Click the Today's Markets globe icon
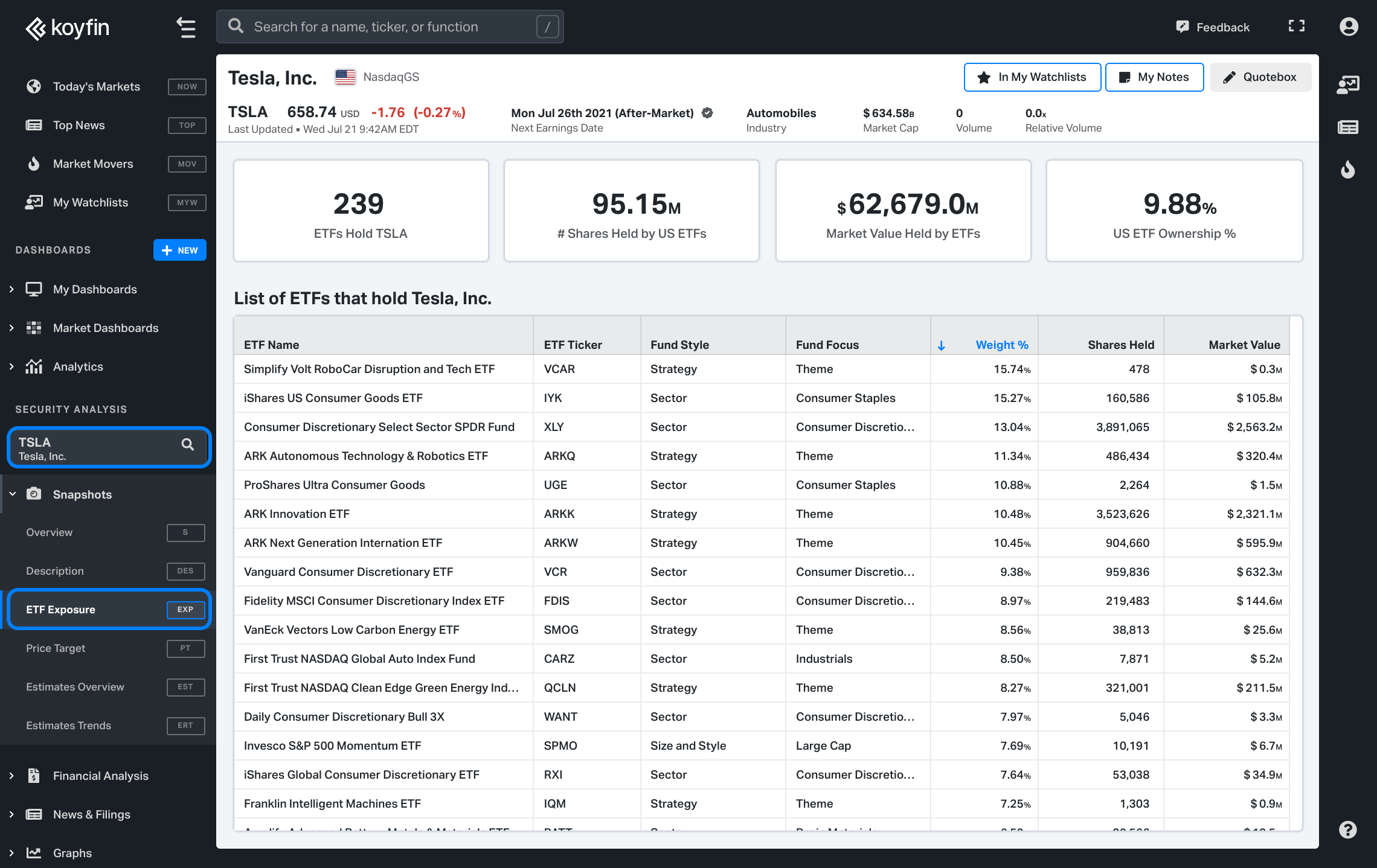Viewport: 1377px width, 868px height. [x=34, y=86]
